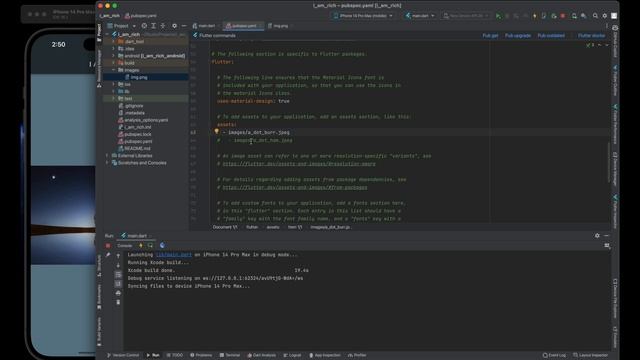
Task: Click red Stop icon in Run panel
Action: (x=108, y=246)
